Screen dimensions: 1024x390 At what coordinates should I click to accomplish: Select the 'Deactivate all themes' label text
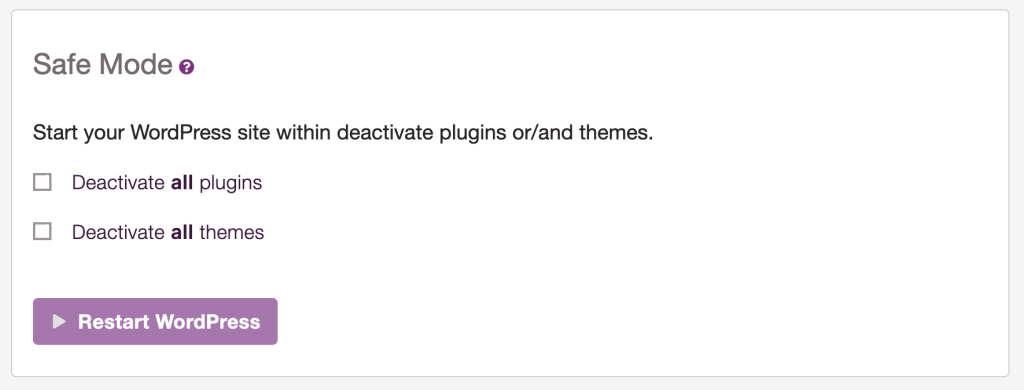click(x=168, y=232)
